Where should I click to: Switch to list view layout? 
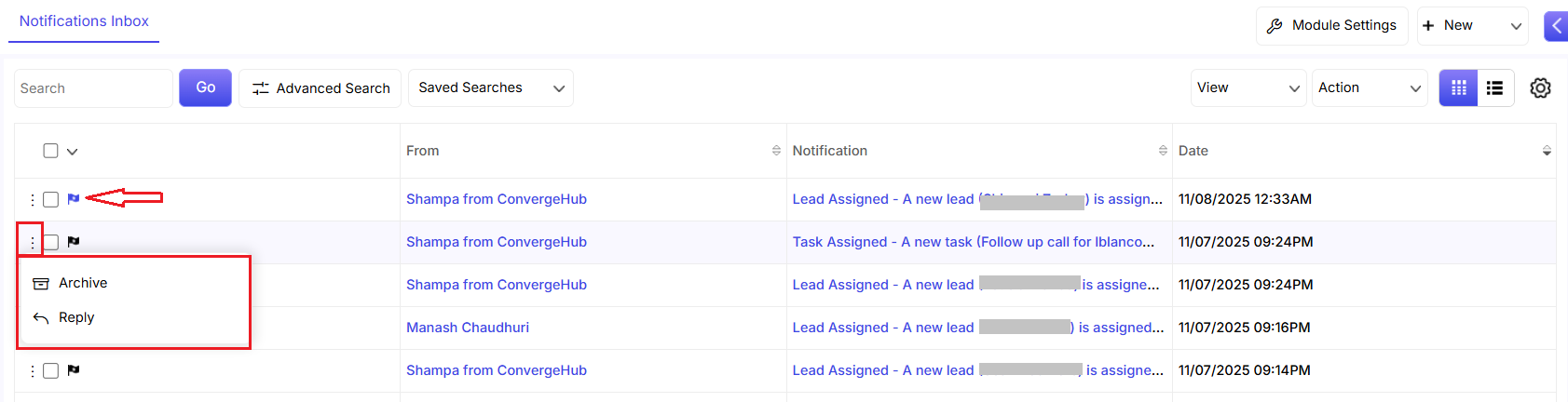point(1494,88)
